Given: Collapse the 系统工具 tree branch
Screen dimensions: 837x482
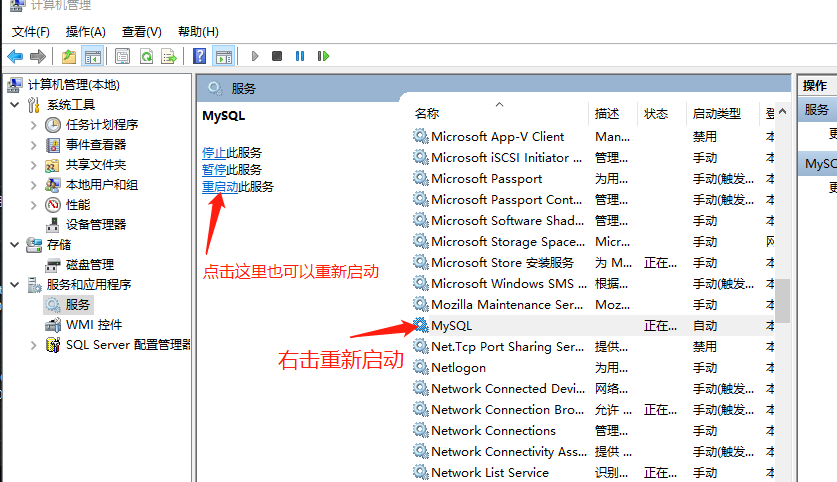Looking at the screenshot, I should [x=15, y=105].
